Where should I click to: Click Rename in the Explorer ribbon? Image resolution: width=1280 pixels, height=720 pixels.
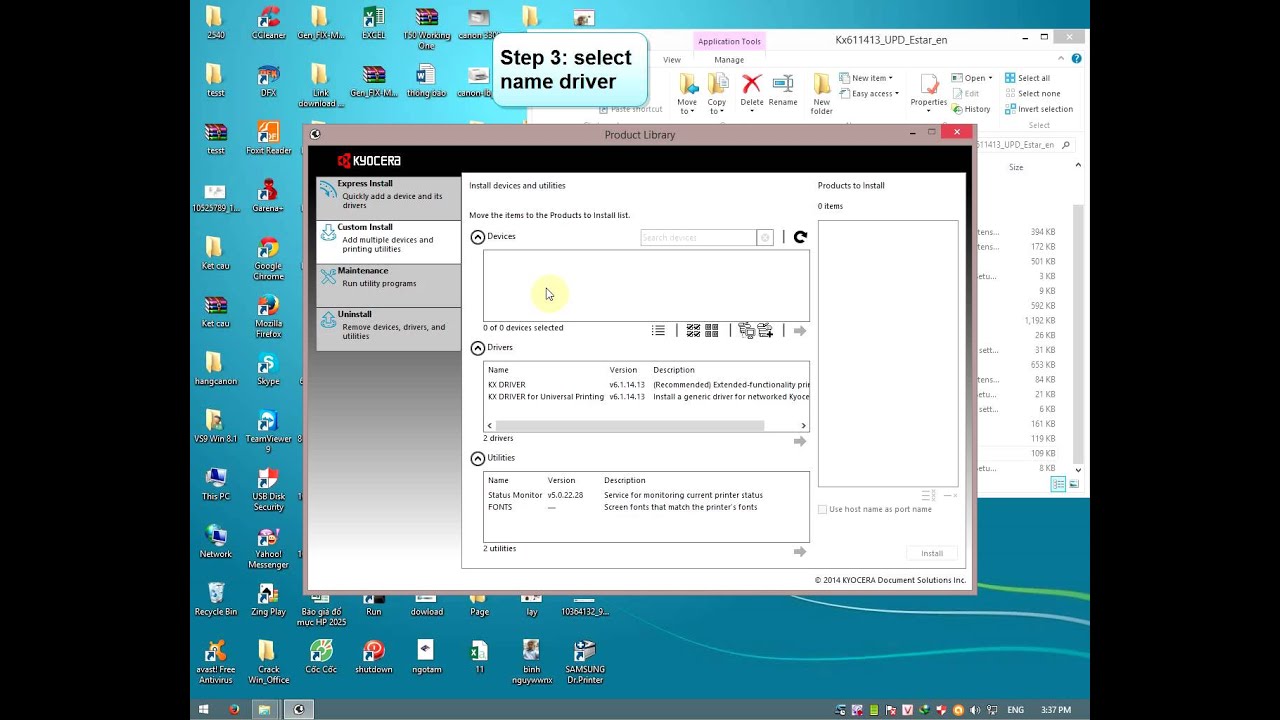tap(783, 90)
